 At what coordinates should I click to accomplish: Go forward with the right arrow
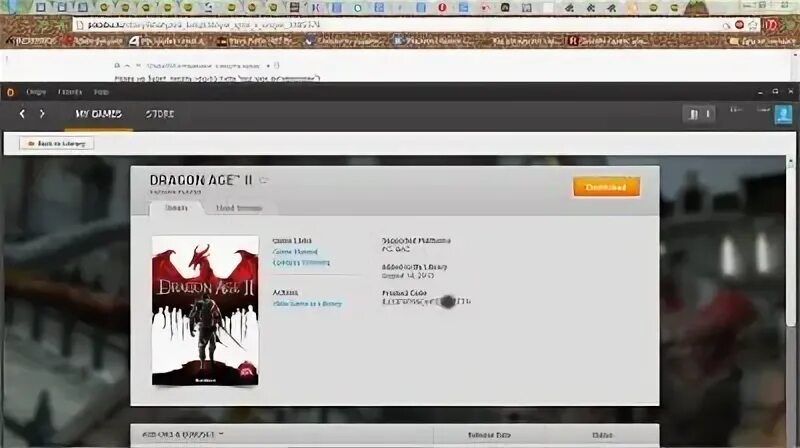[42, 114]
